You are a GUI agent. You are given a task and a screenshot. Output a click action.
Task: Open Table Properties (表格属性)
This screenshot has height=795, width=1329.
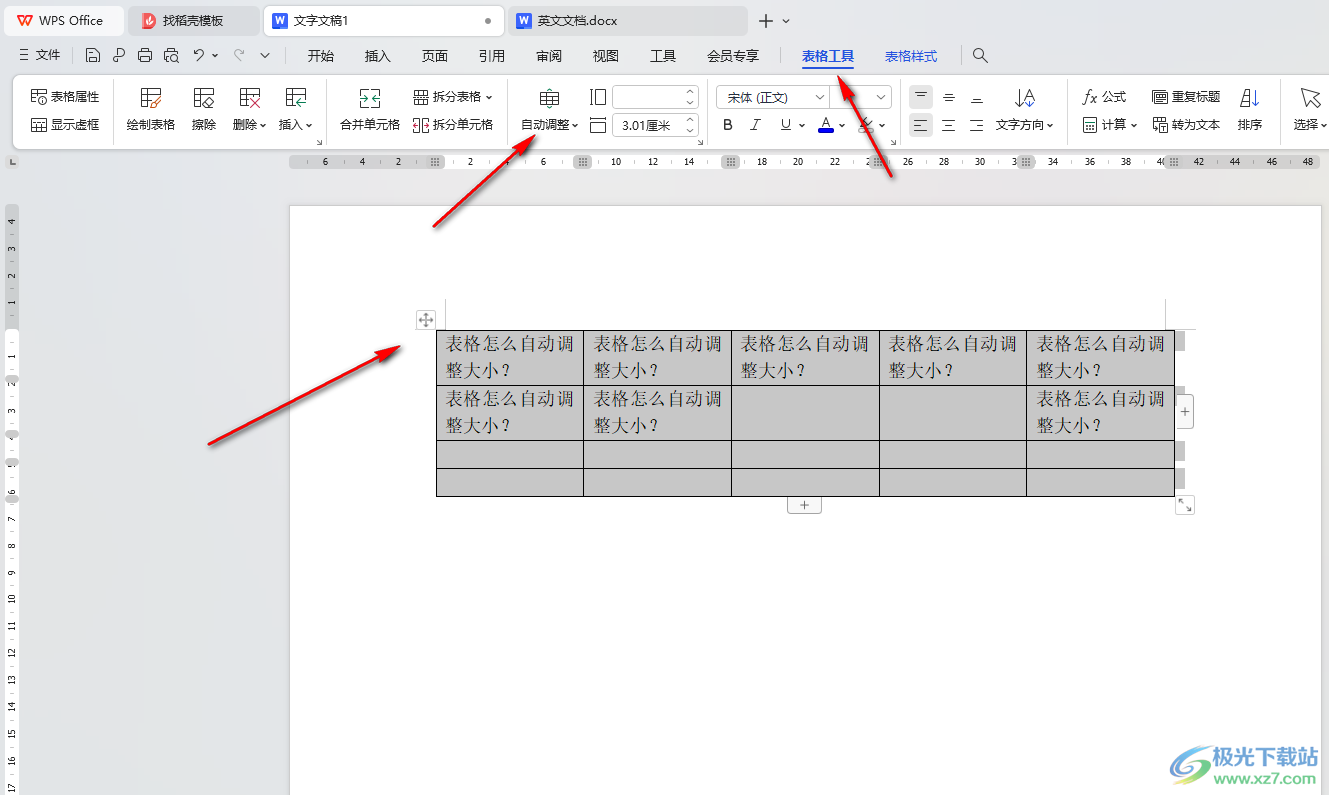coord(65,97)
